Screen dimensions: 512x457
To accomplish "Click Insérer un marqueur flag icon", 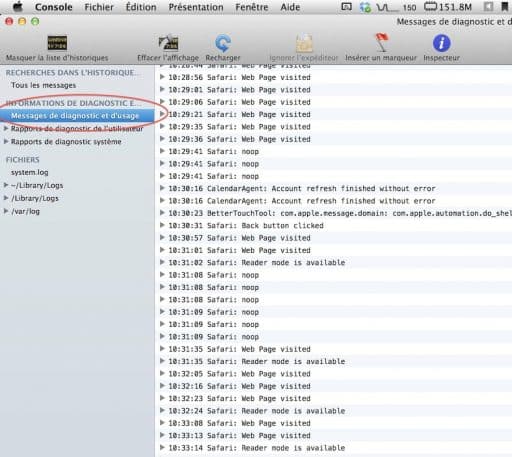I will (x=381, y=43).
